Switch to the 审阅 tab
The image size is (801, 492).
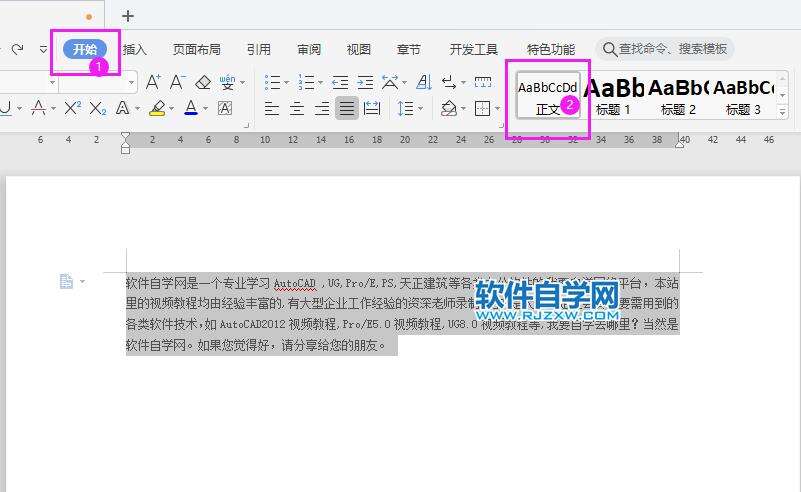coord(309,50)
